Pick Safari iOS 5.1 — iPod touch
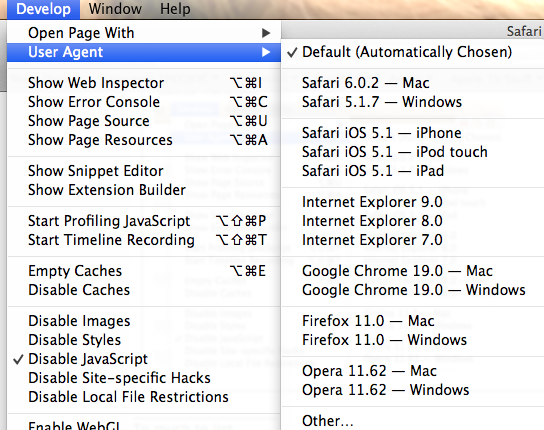Image resolution: width=544 pixels, height=430 pixels. click(x=413, y=152)
